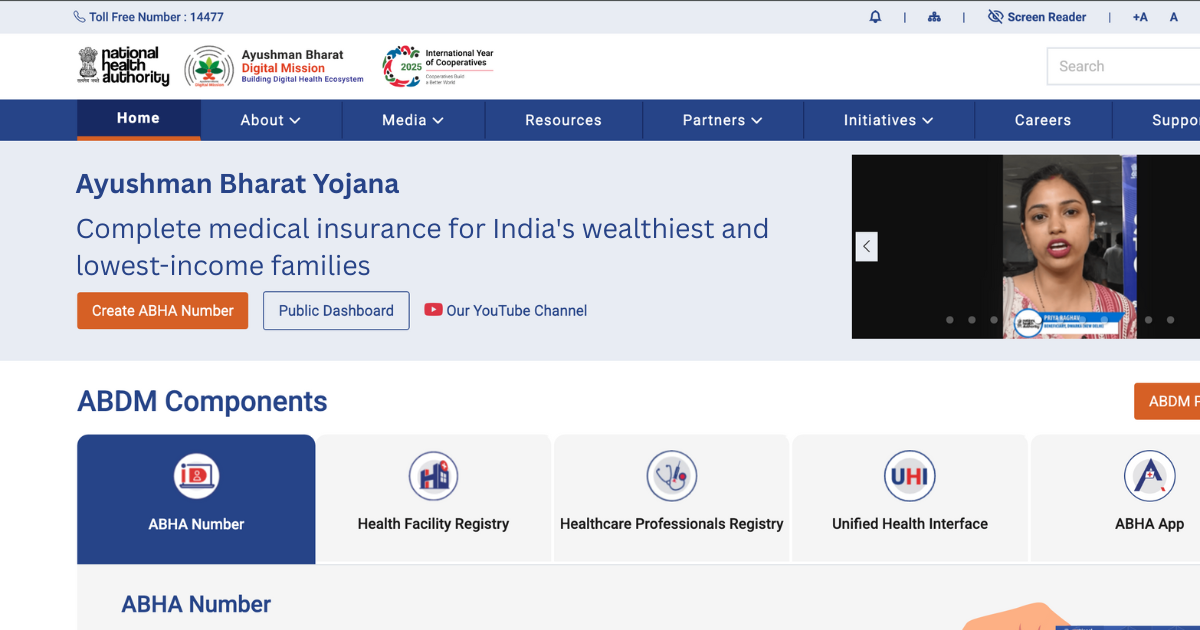Open the Public Dashboard button
The width and height of the screenshot is (1200, 630).
(x=336, y=310)
